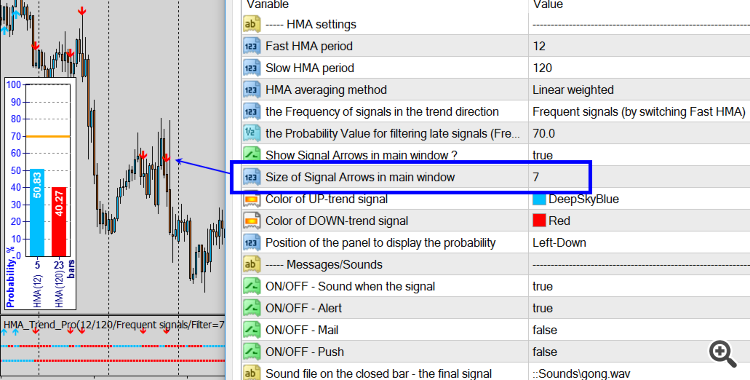Click the icon beside Slow HMA period
Viewport: 750px width, 380px height.
coord(251,68)
